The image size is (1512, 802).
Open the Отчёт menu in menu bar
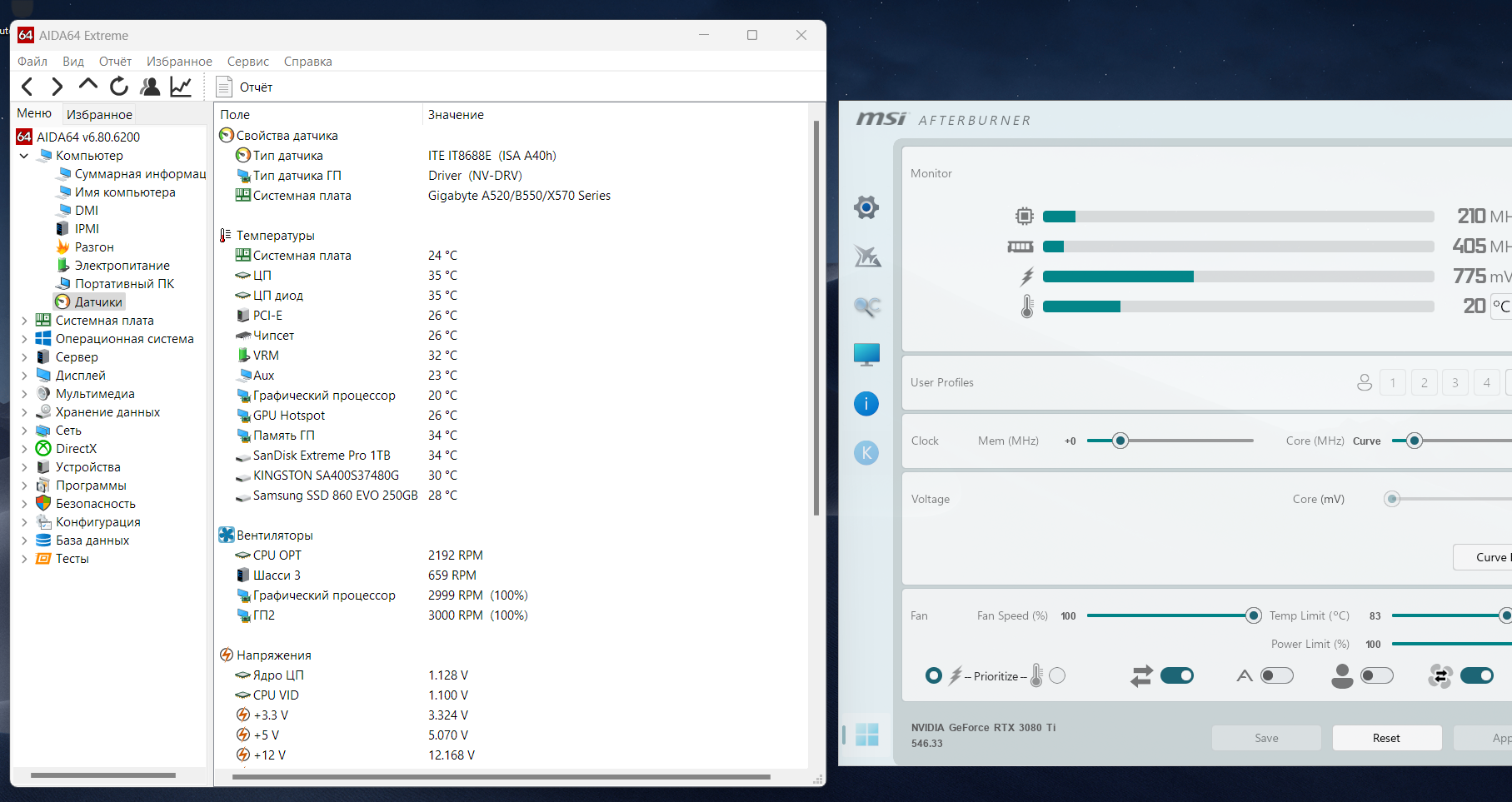tap(115, 62)
